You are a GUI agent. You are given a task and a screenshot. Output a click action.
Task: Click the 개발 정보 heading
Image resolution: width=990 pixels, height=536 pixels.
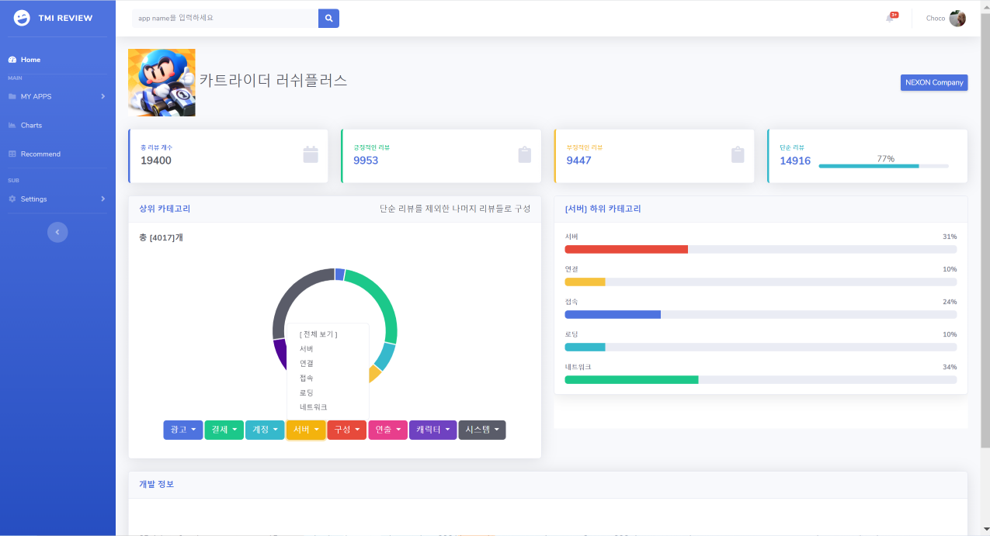click(157, 484)
